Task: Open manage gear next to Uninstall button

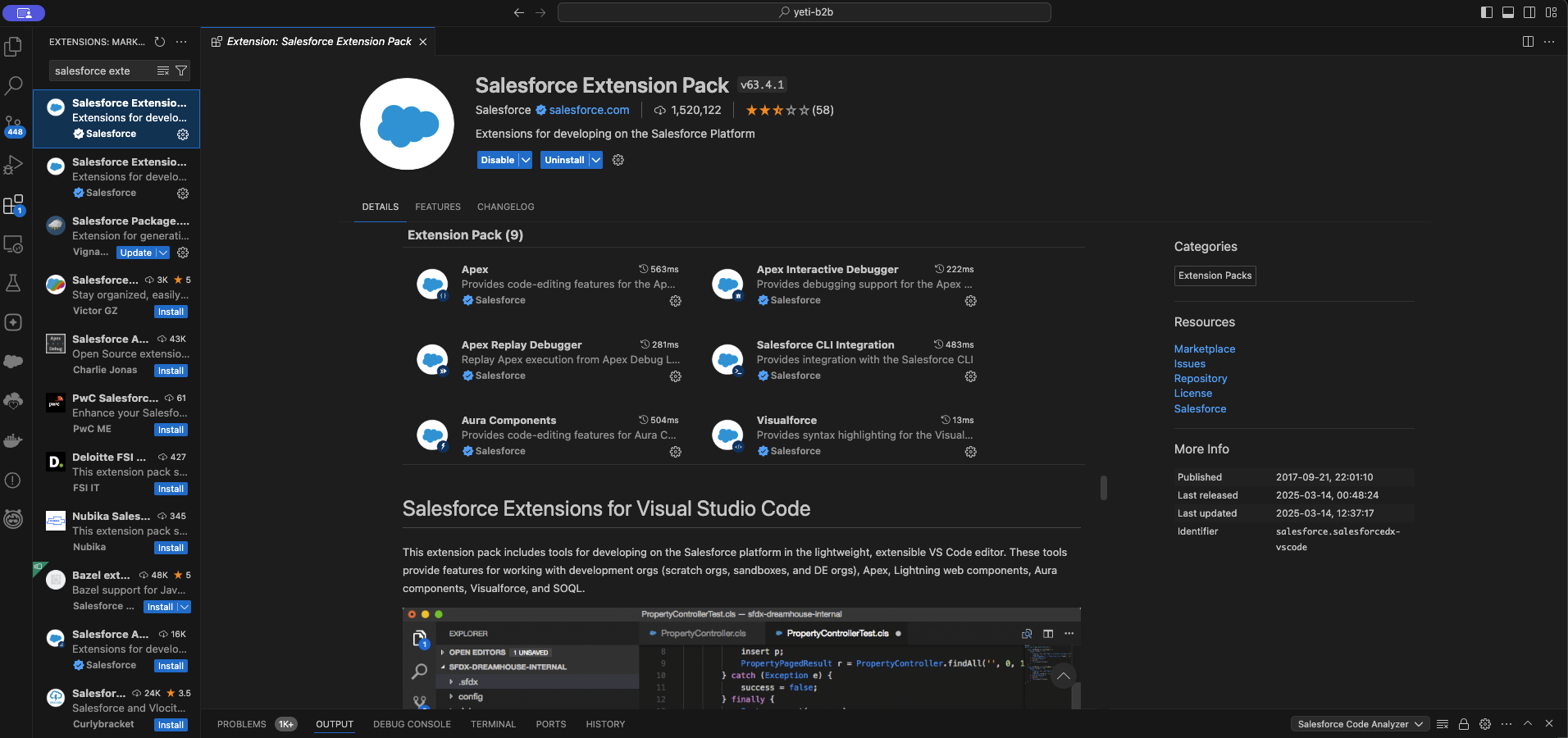Action: (x=618, y=160)
